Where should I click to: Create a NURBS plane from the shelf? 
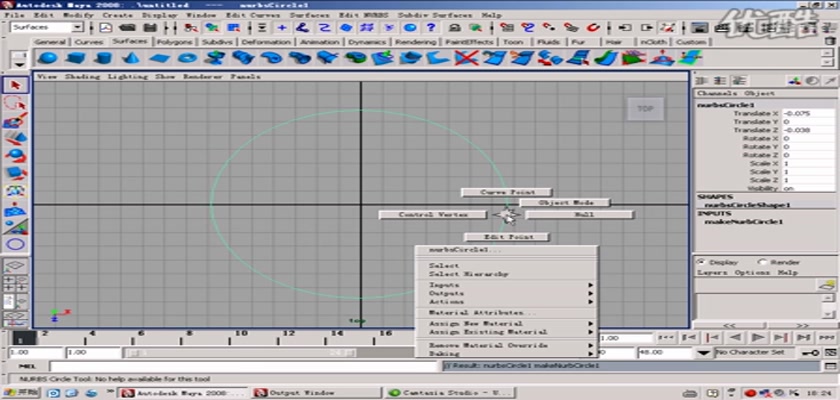click(x=159, y=57)
